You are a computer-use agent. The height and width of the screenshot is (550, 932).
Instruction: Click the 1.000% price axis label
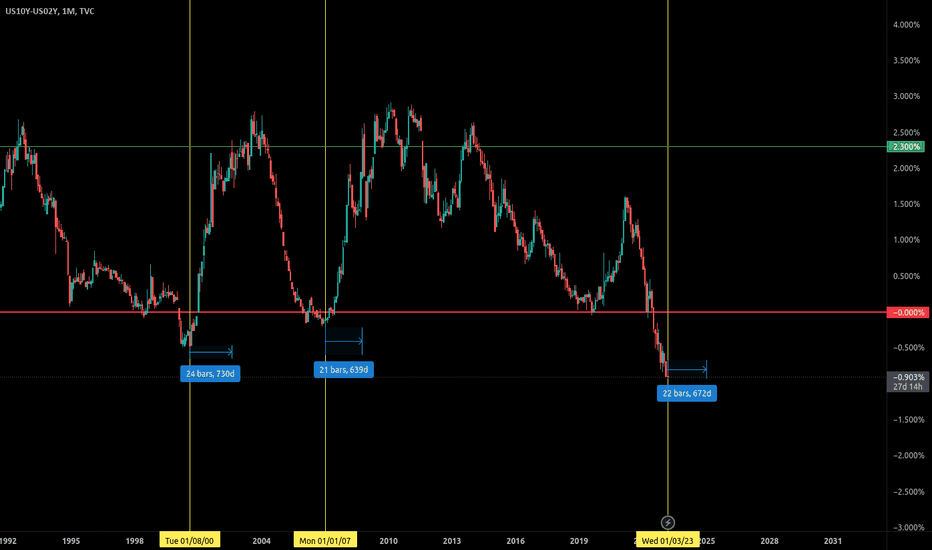906,240
